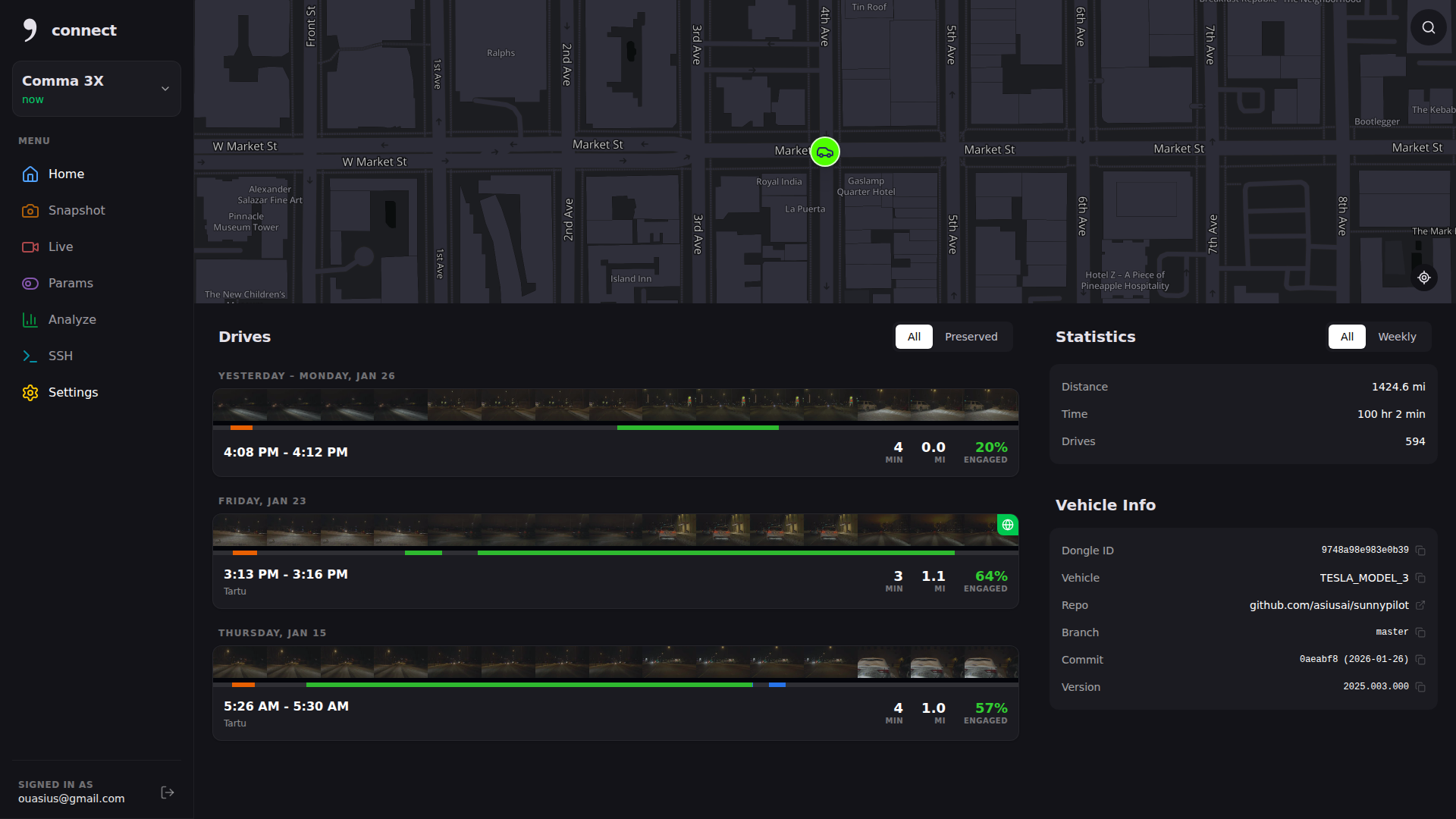Open the Params menu item
Image resolution: width=1456 pixels, height=819 pixels.
[x=71, y=283]
